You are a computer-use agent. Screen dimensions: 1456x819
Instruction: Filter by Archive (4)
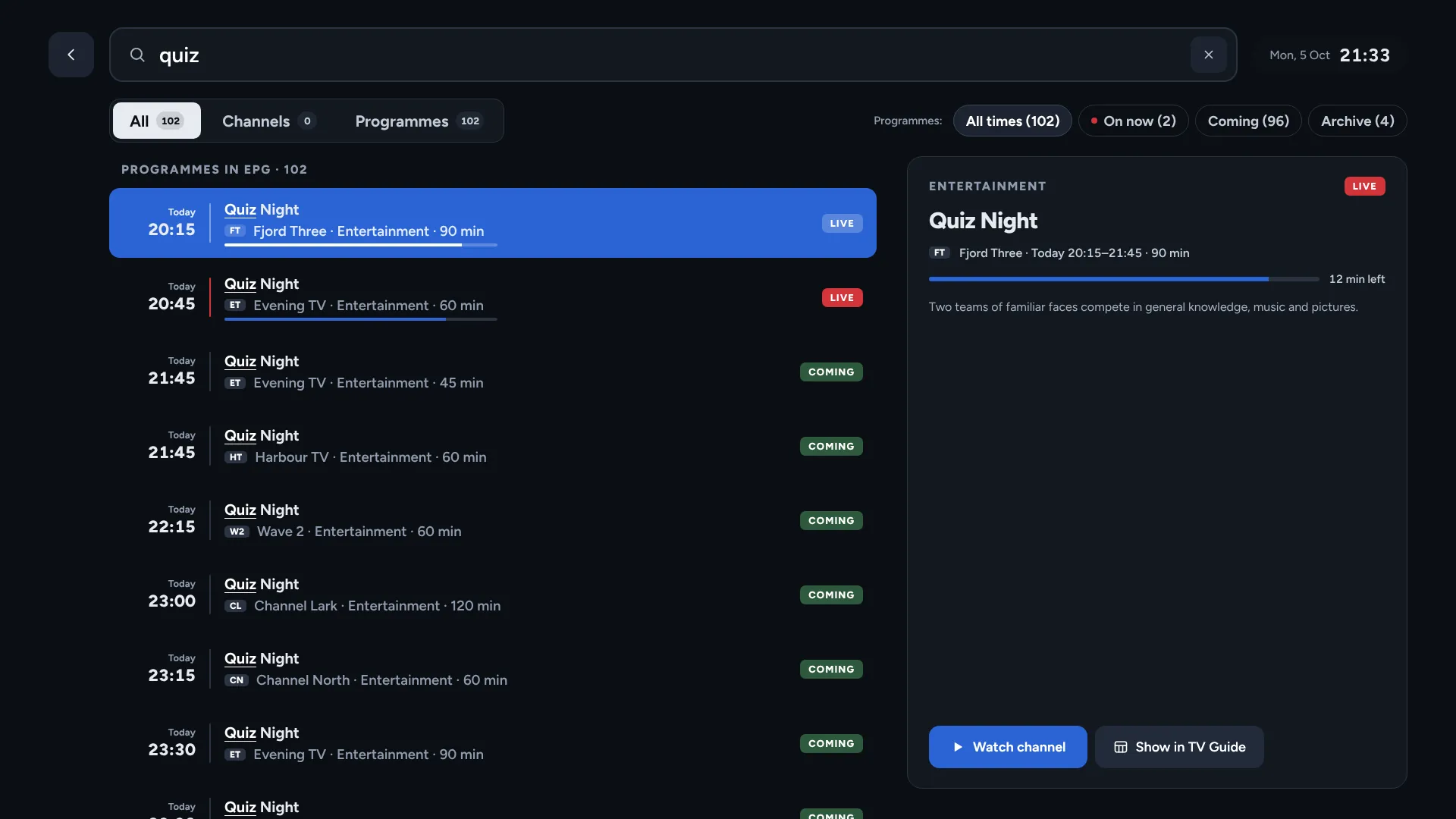[x=1357, y=121]
